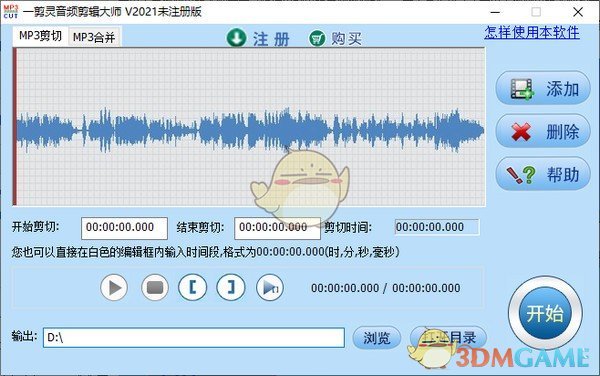This screenshot has width=600, height=376.
Task: Open the 帮助 help button
Action: point(543,174)
